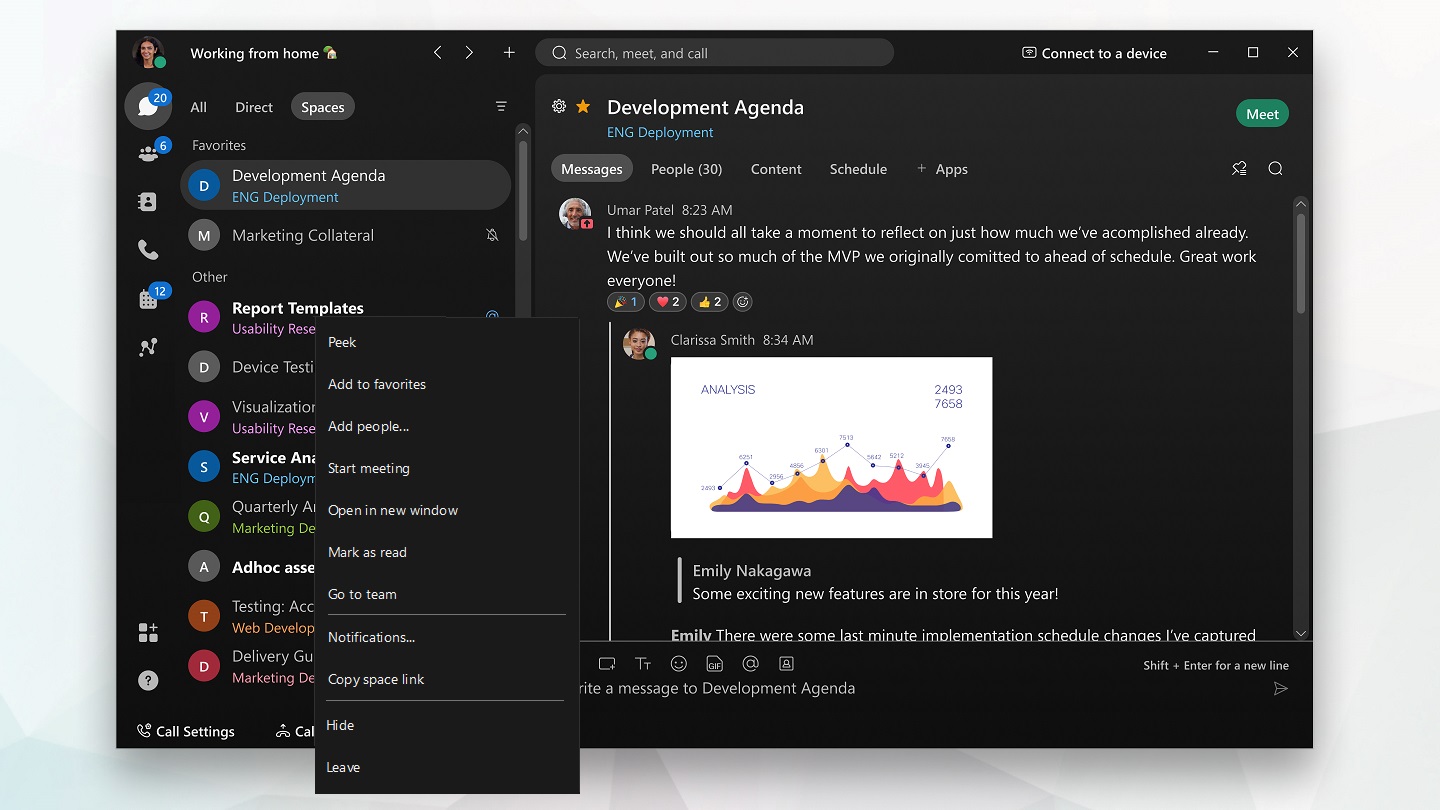
Task: Open the Messages tab
Action: click(x=592, y=169)
